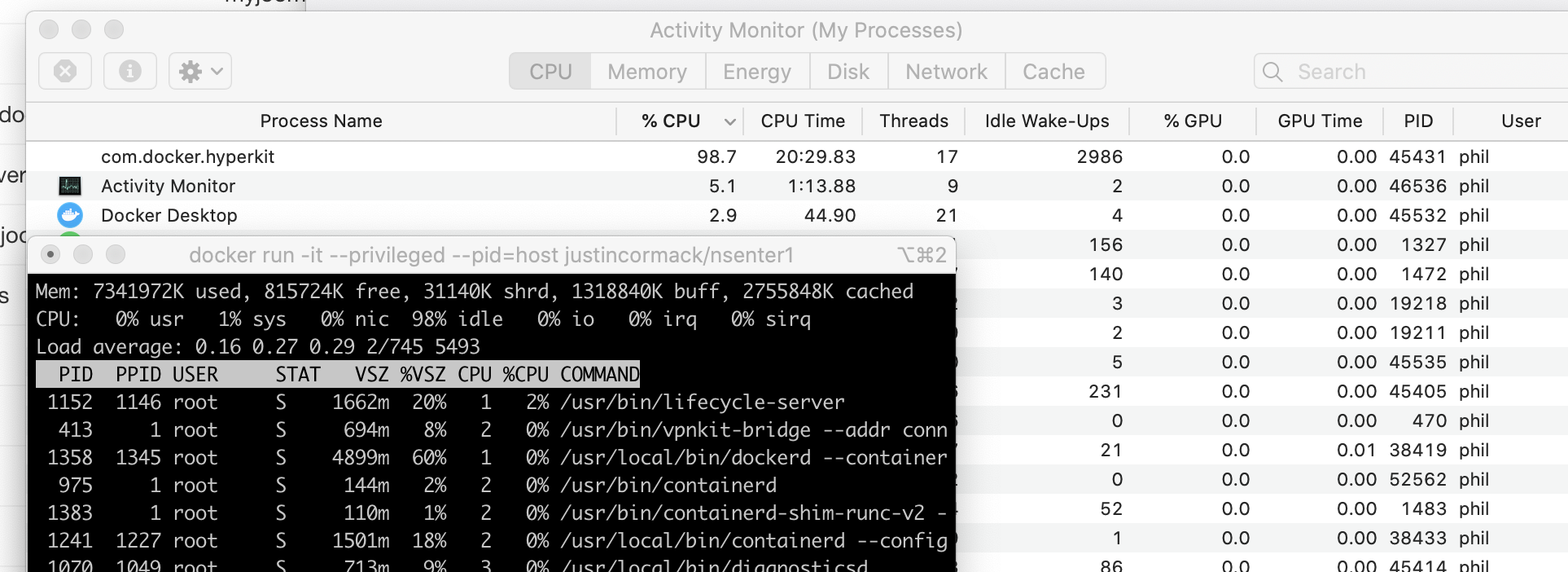Toggle the % CPU sort direction arrow

[729, 122]
